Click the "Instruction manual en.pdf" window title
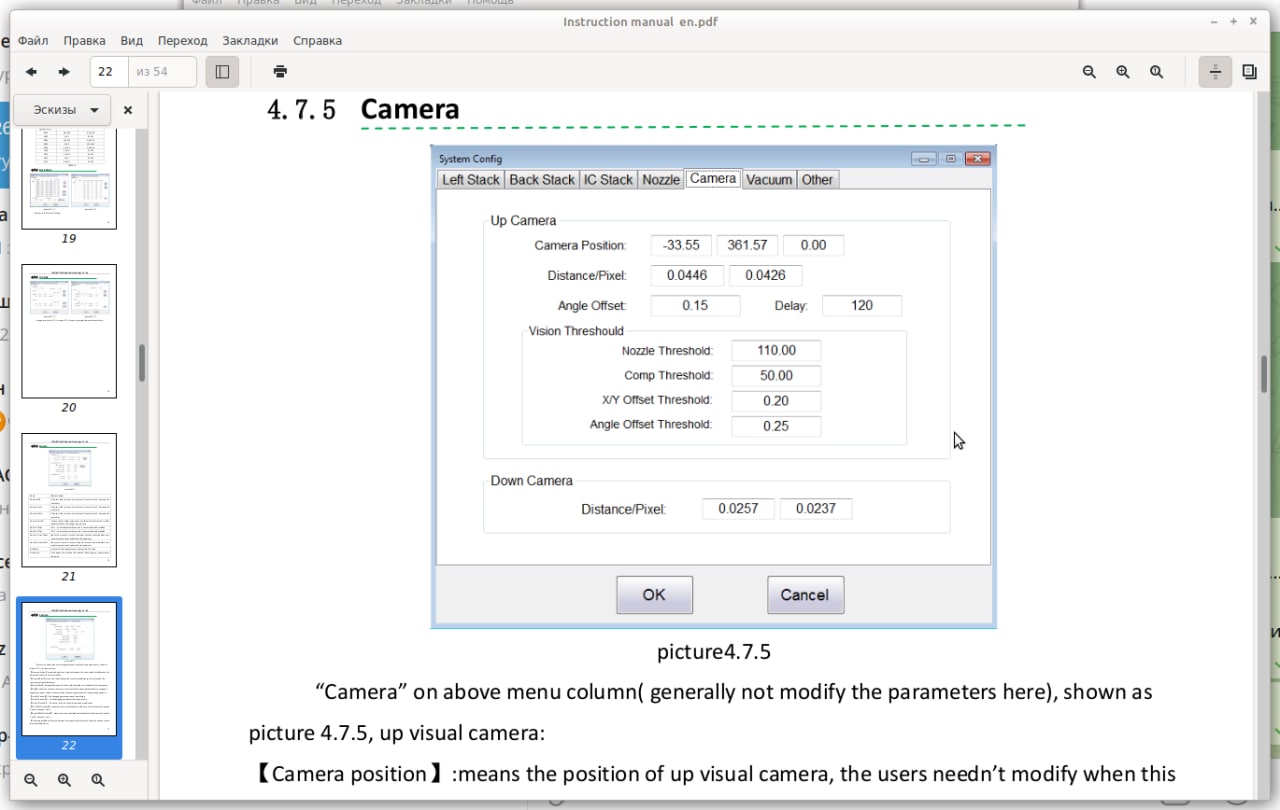Image resolution: width=1280 pixels, height=810 pixels. 640,21
